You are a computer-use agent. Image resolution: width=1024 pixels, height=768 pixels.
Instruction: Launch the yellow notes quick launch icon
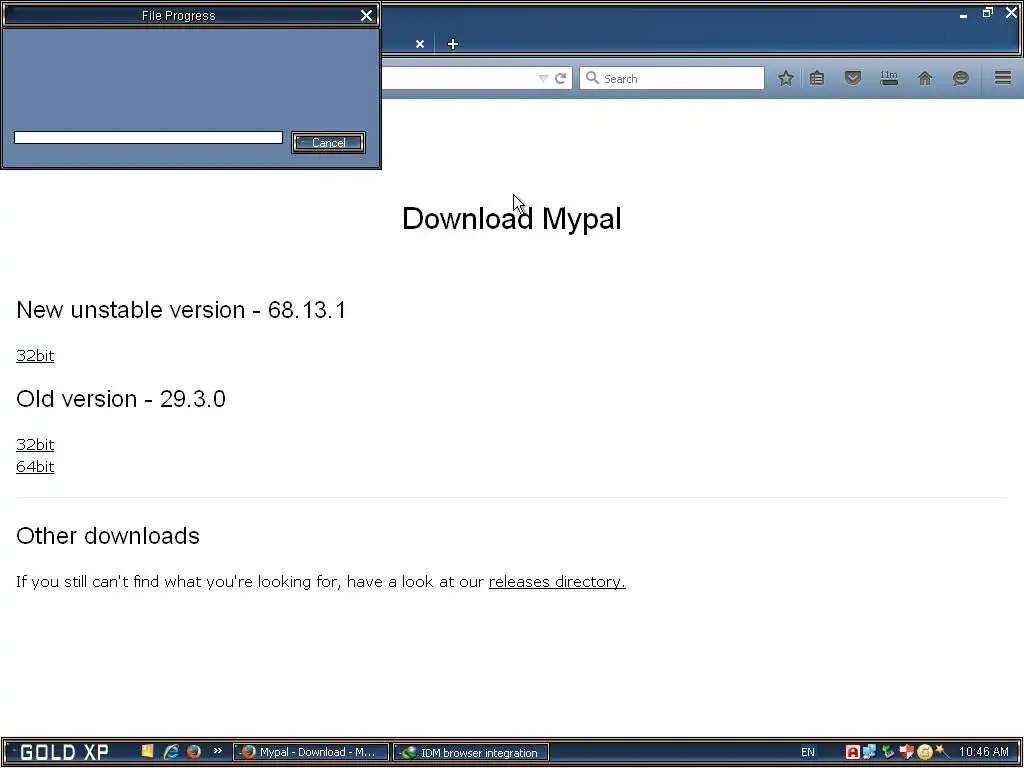(x=148, y=751)
